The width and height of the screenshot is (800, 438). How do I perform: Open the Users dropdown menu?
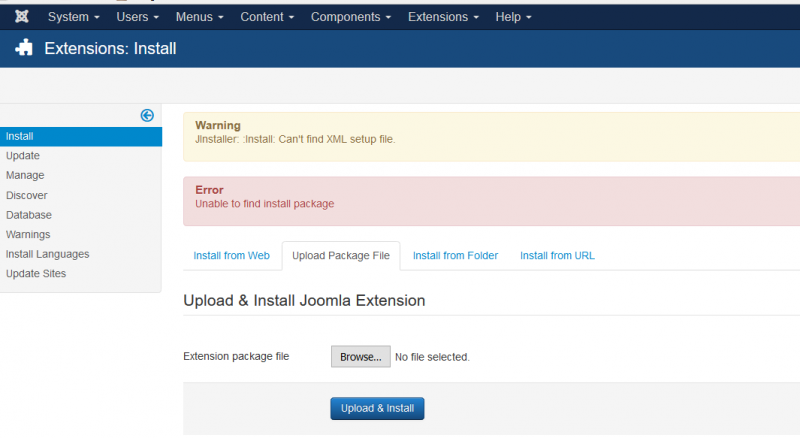(137, 17)
